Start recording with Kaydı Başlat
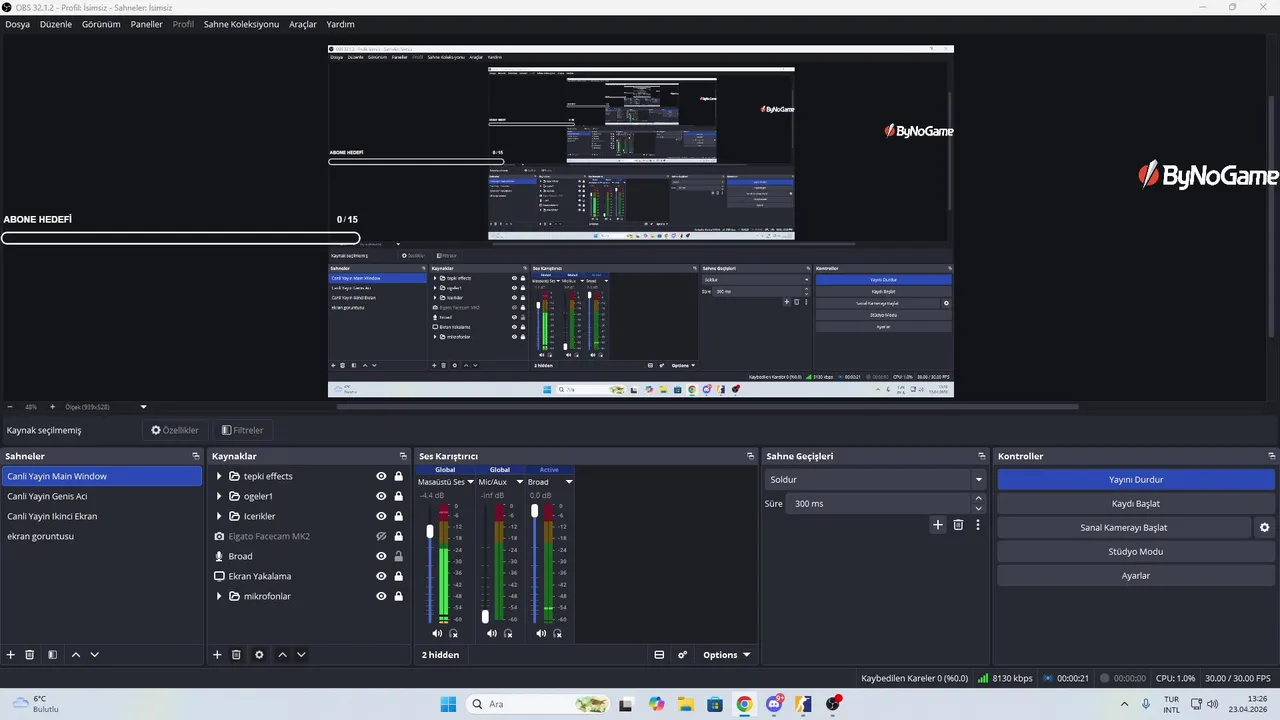 [x=1136, y=503]
